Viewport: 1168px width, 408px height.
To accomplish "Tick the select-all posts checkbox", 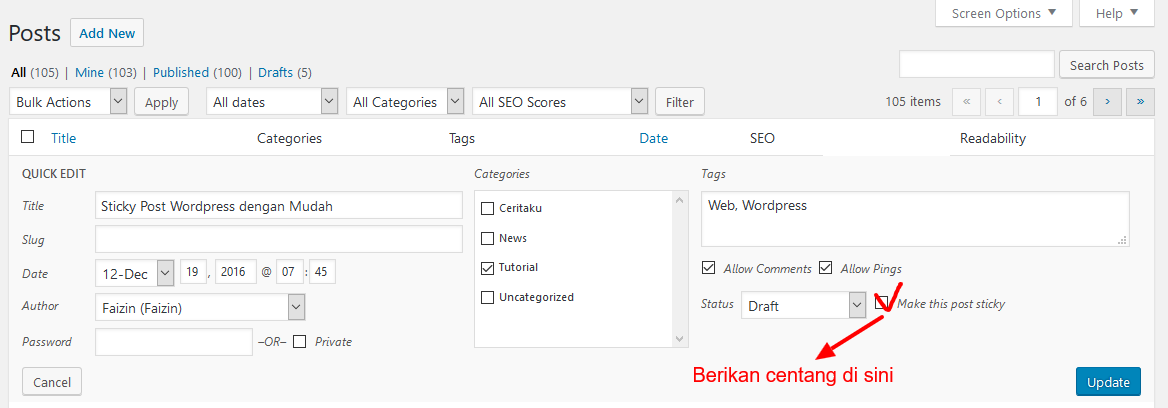I will [x=28, y=137].
